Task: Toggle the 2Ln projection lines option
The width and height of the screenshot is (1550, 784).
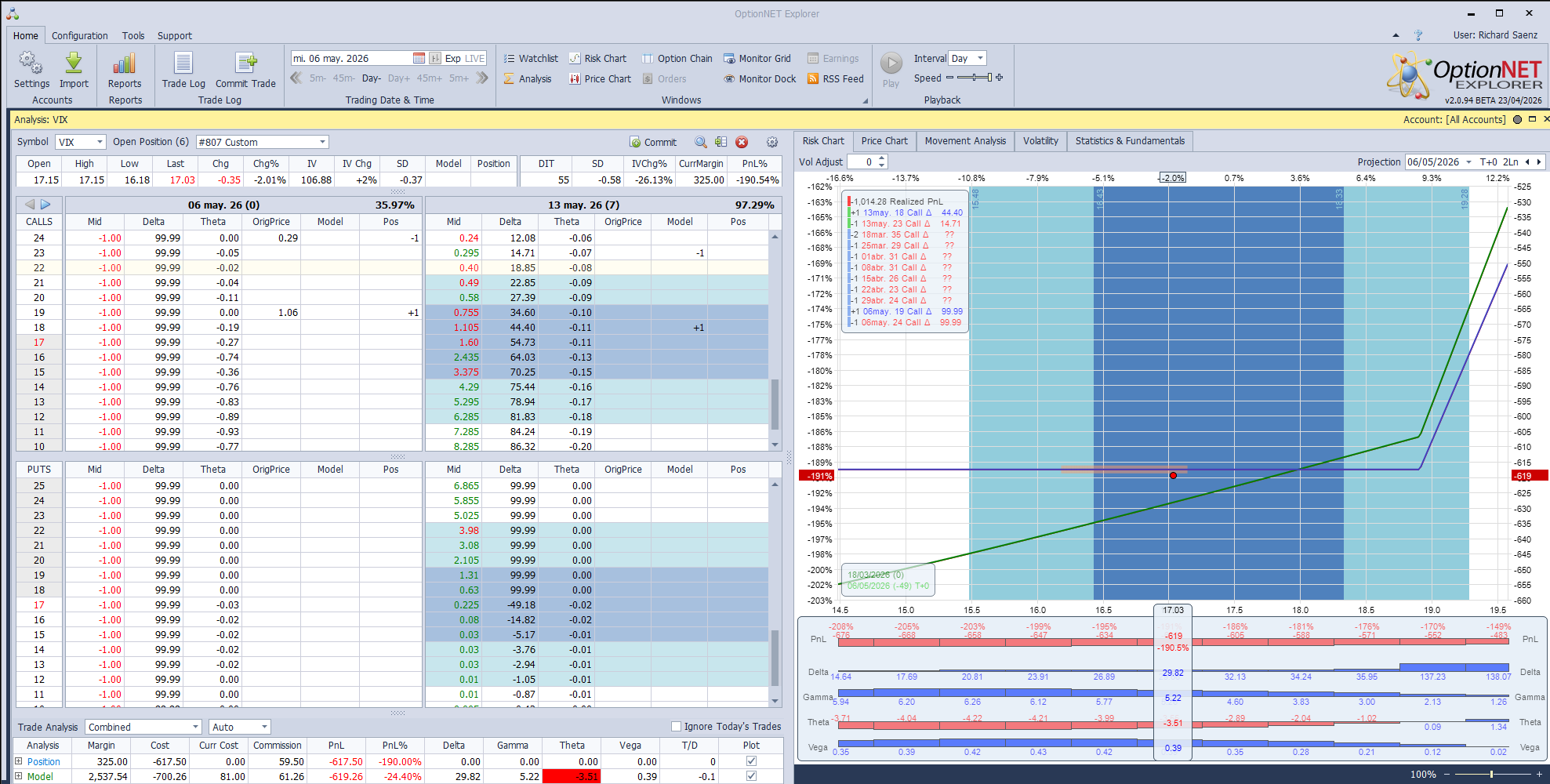Action: tap(1510, 162)
